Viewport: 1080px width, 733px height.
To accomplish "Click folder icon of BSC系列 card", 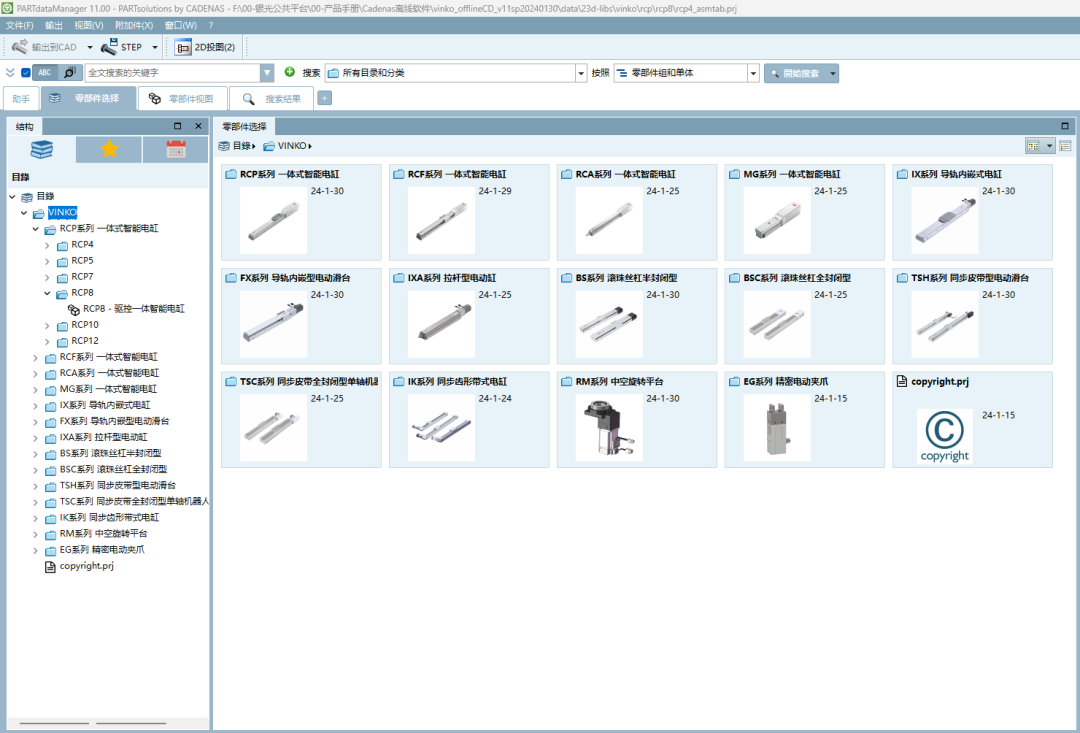I will pyautogui.click(x=734, y=278).
